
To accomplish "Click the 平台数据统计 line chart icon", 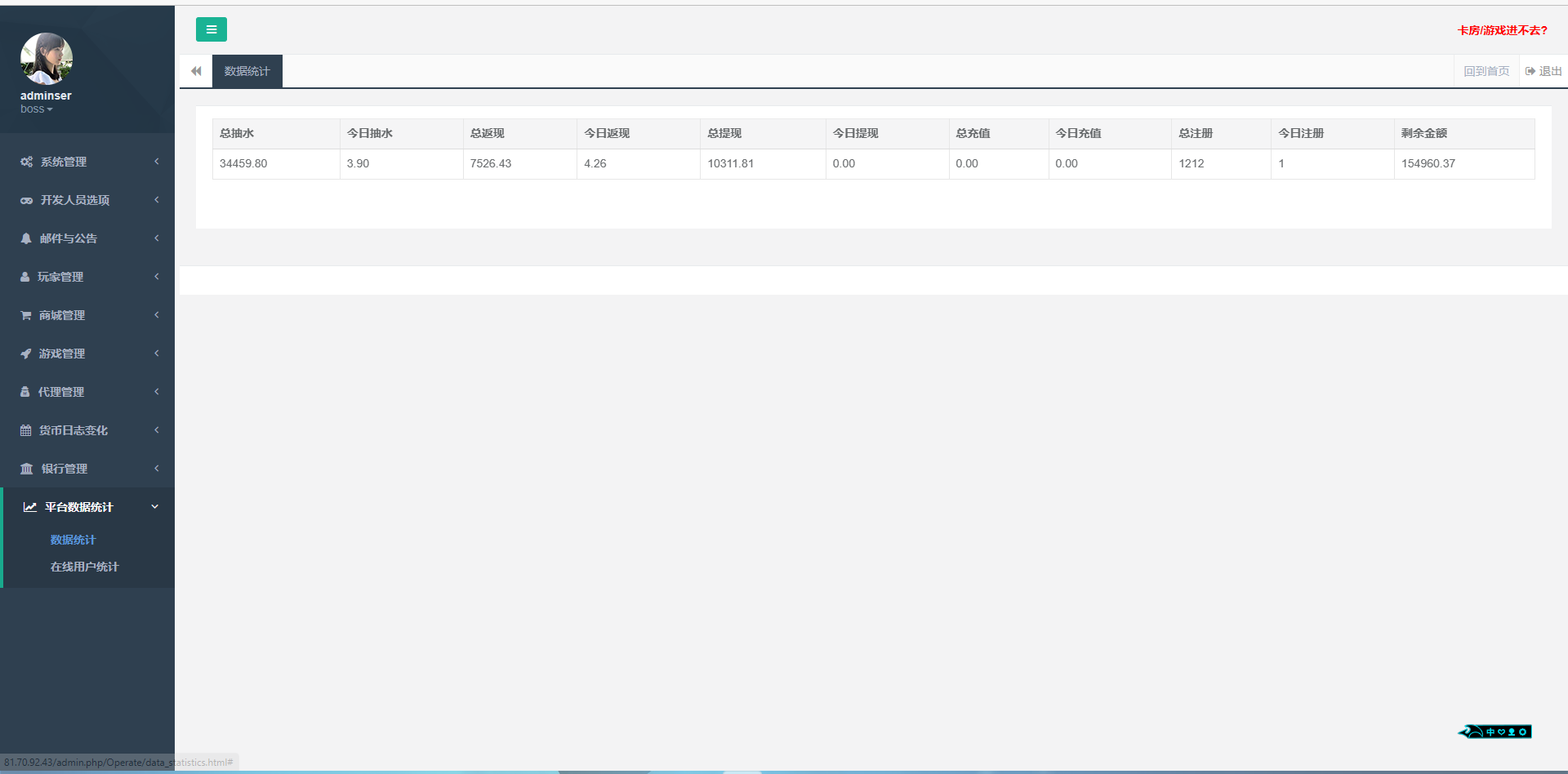I will point(30,507).
